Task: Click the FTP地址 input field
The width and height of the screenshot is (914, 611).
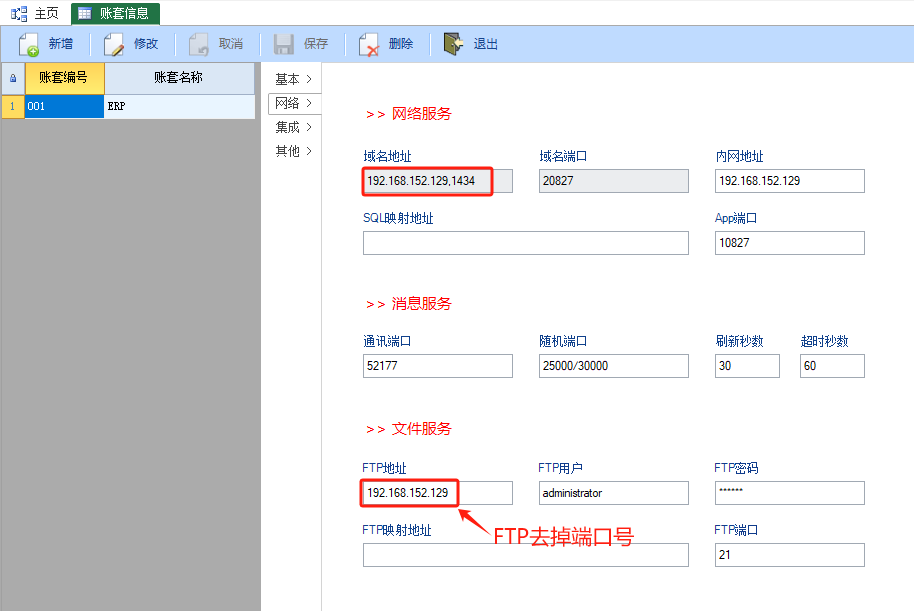Action: [437, 493]
